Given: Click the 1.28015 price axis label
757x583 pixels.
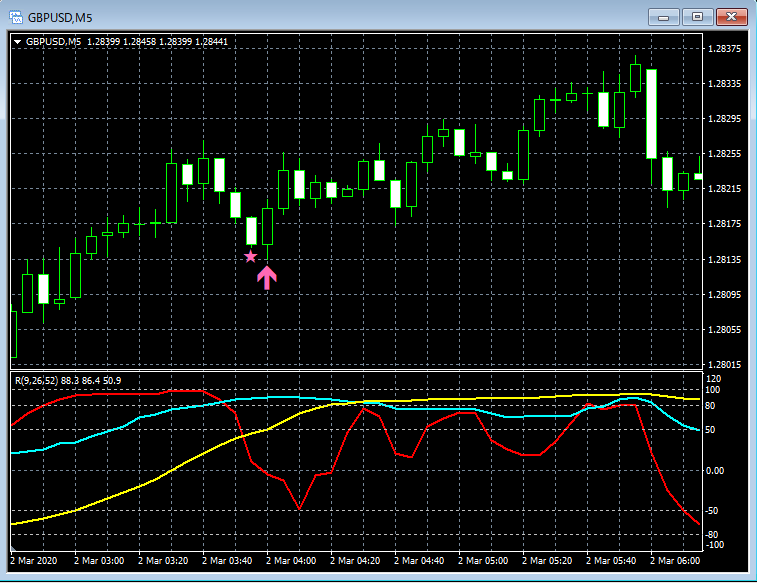Looking at the screenshot, I should coord(723,365).
